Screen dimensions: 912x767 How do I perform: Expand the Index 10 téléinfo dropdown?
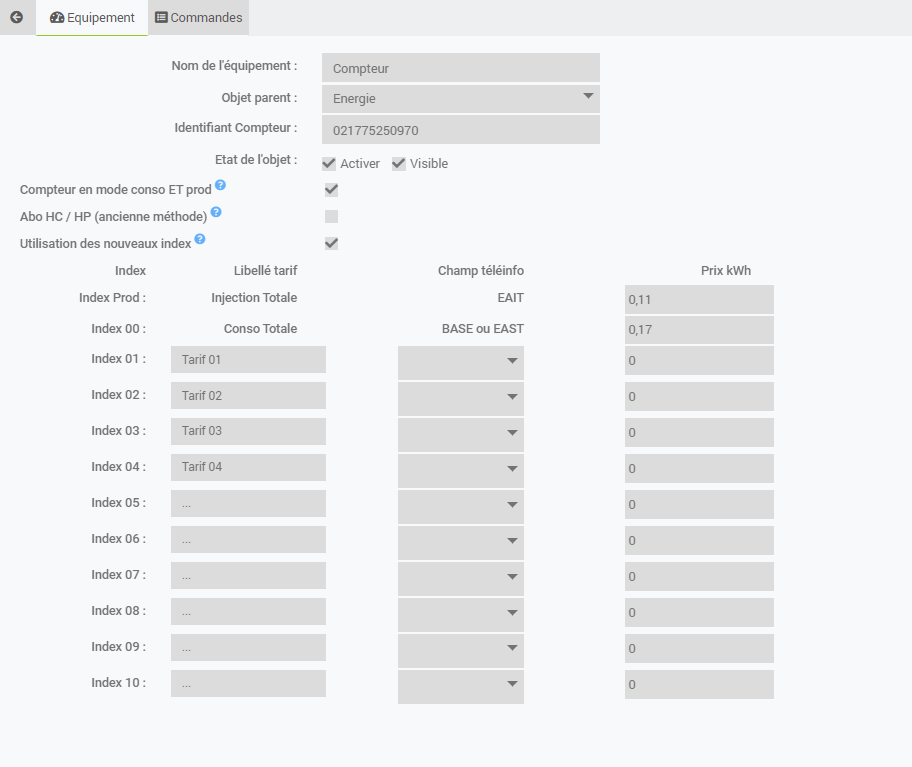pos(461,686)
